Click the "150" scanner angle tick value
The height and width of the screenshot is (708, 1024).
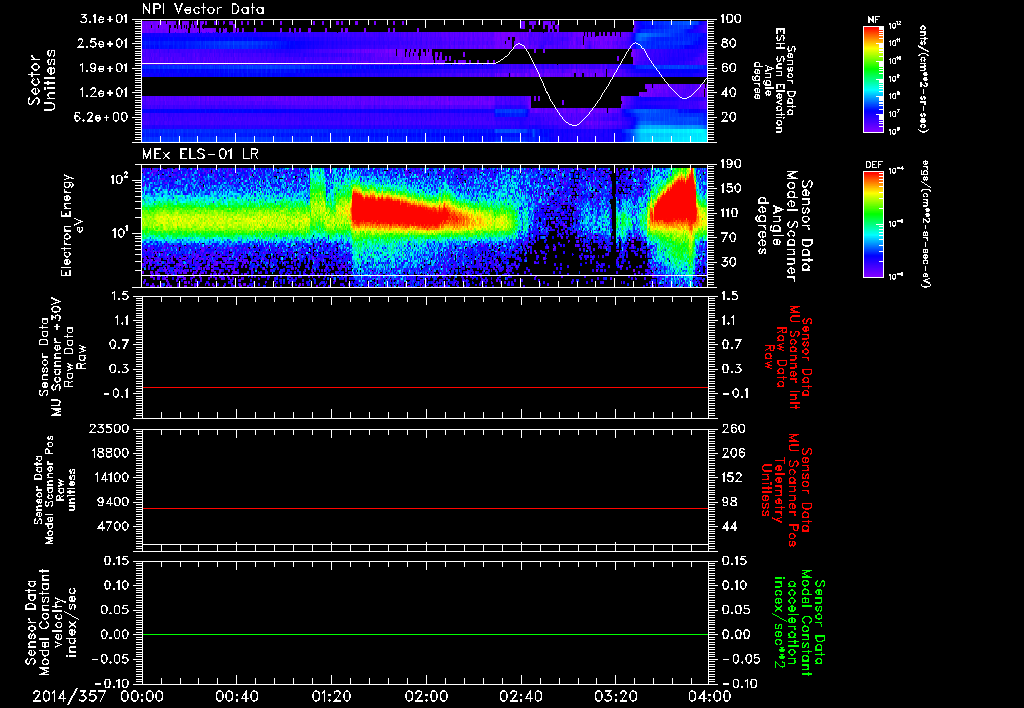pos(731,189)
